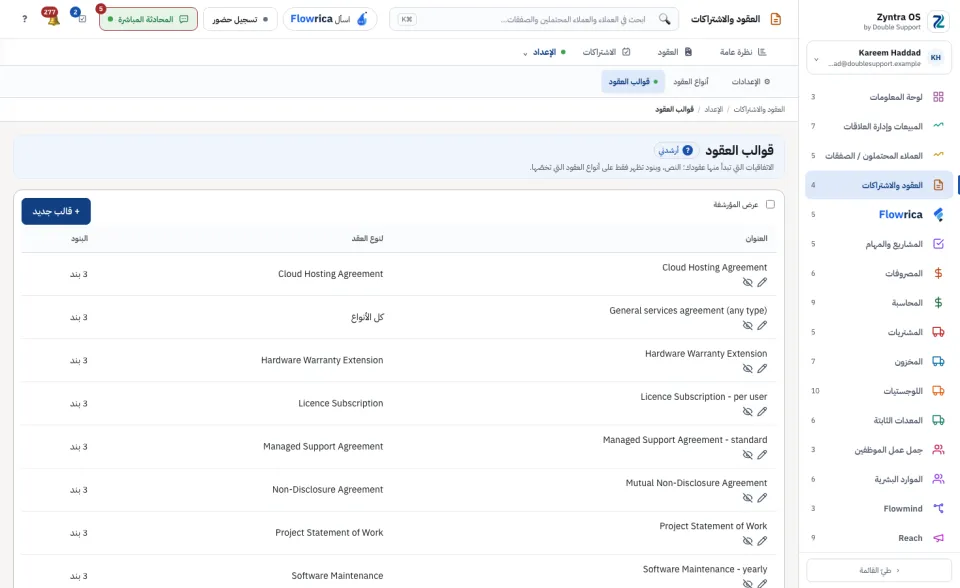
Task: Select العقود والاشتراكات sidebar item
Action: 879,185
